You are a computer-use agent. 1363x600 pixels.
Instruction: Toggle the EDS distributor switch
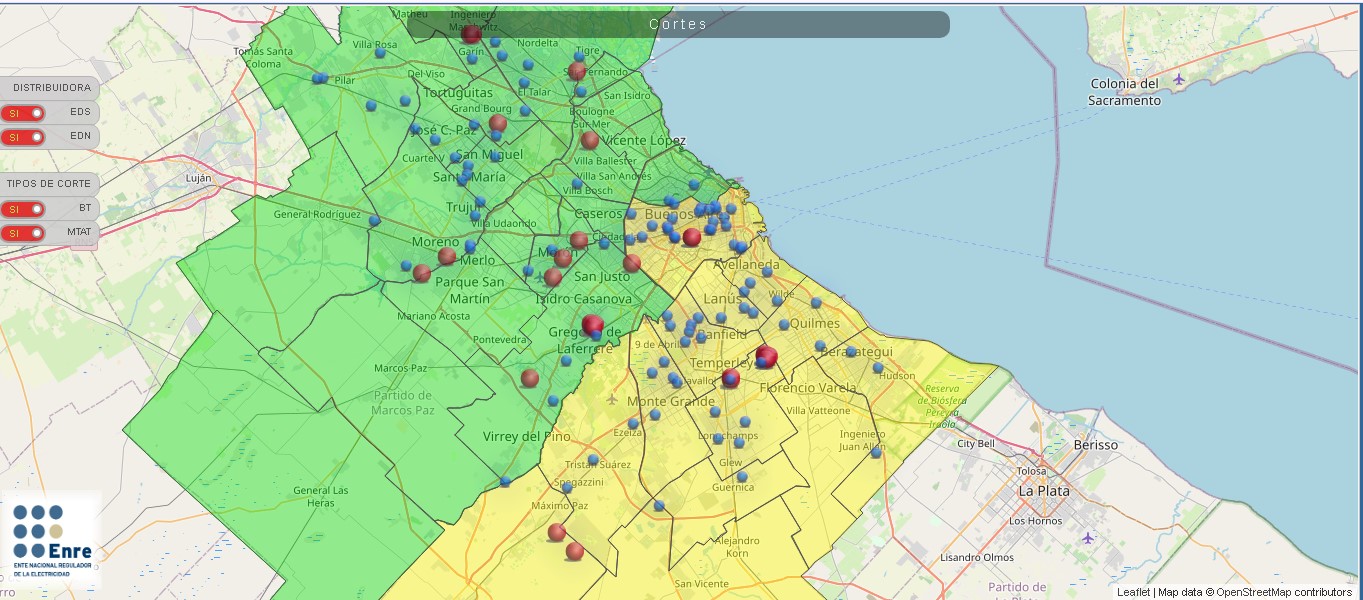(x=22, y=113)
